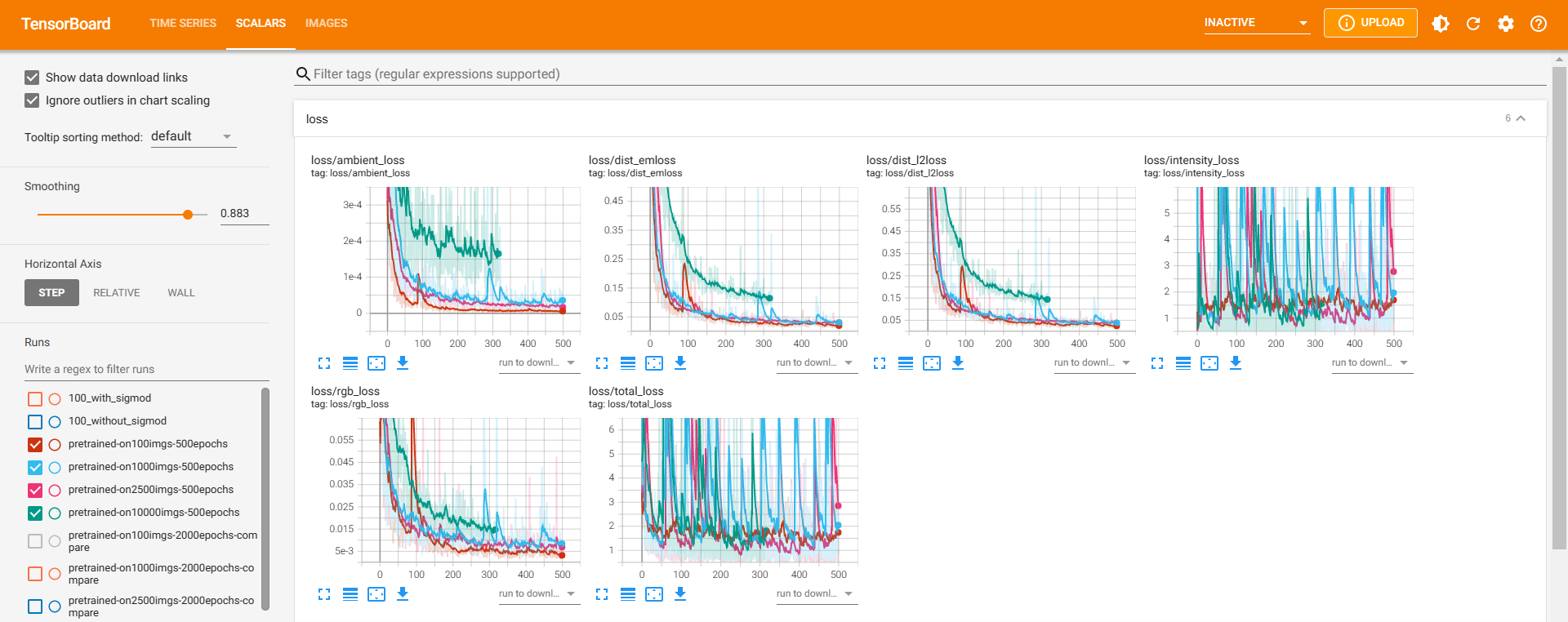The height and width of the screenshot is (622, 1568).
Task: Fit domain to data on total_loss chart
Action: (654, 594)
